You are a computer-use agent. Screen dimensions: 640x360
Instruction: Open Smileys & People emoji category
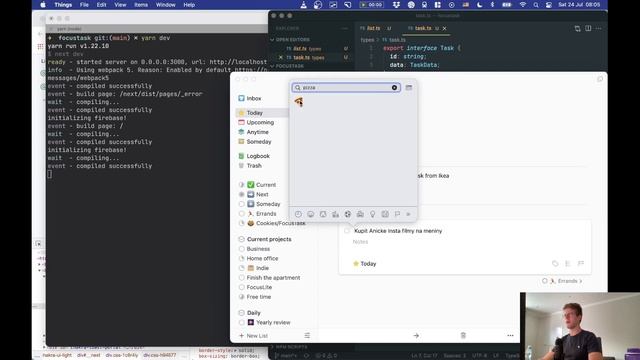pyautogui.click(x=311, y=214)
